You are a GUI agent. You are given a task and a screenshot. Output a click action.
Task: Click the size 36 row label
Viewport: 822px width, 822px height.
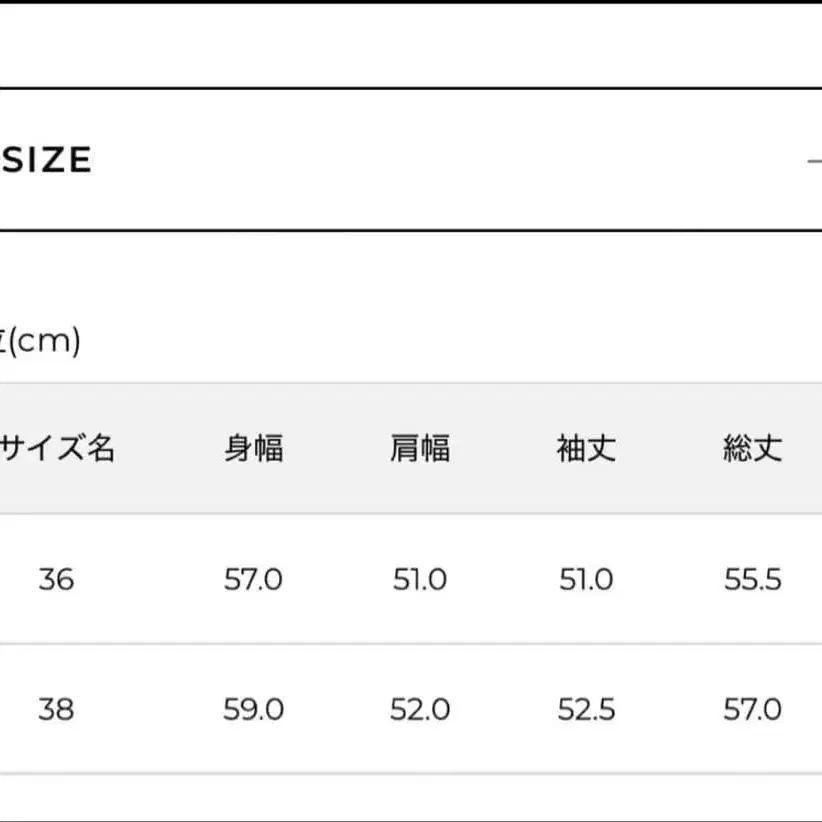click(x=56, y=580)
